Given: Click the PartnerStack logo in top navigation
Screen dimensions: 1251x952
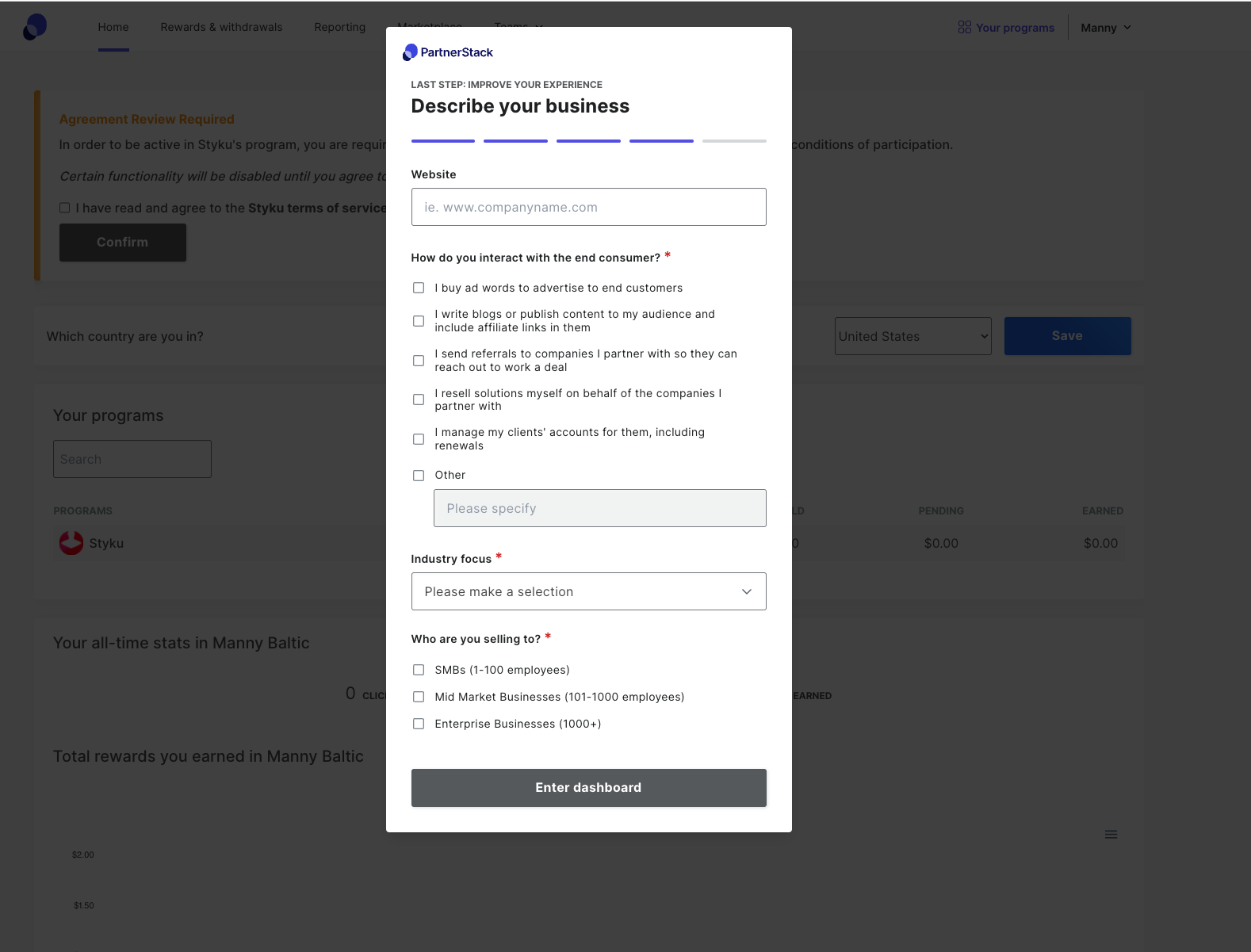Looking at the screenshot, I should 35,27.
